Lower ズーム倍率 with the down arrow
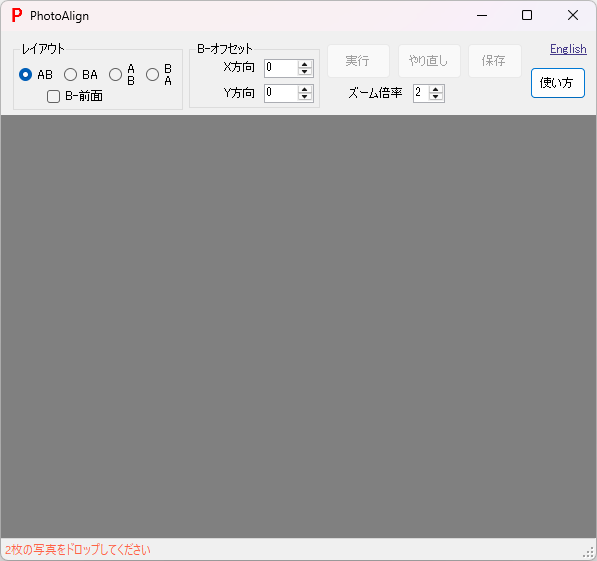Viewport: 597px width, 561px height. [x=436, y=97]
